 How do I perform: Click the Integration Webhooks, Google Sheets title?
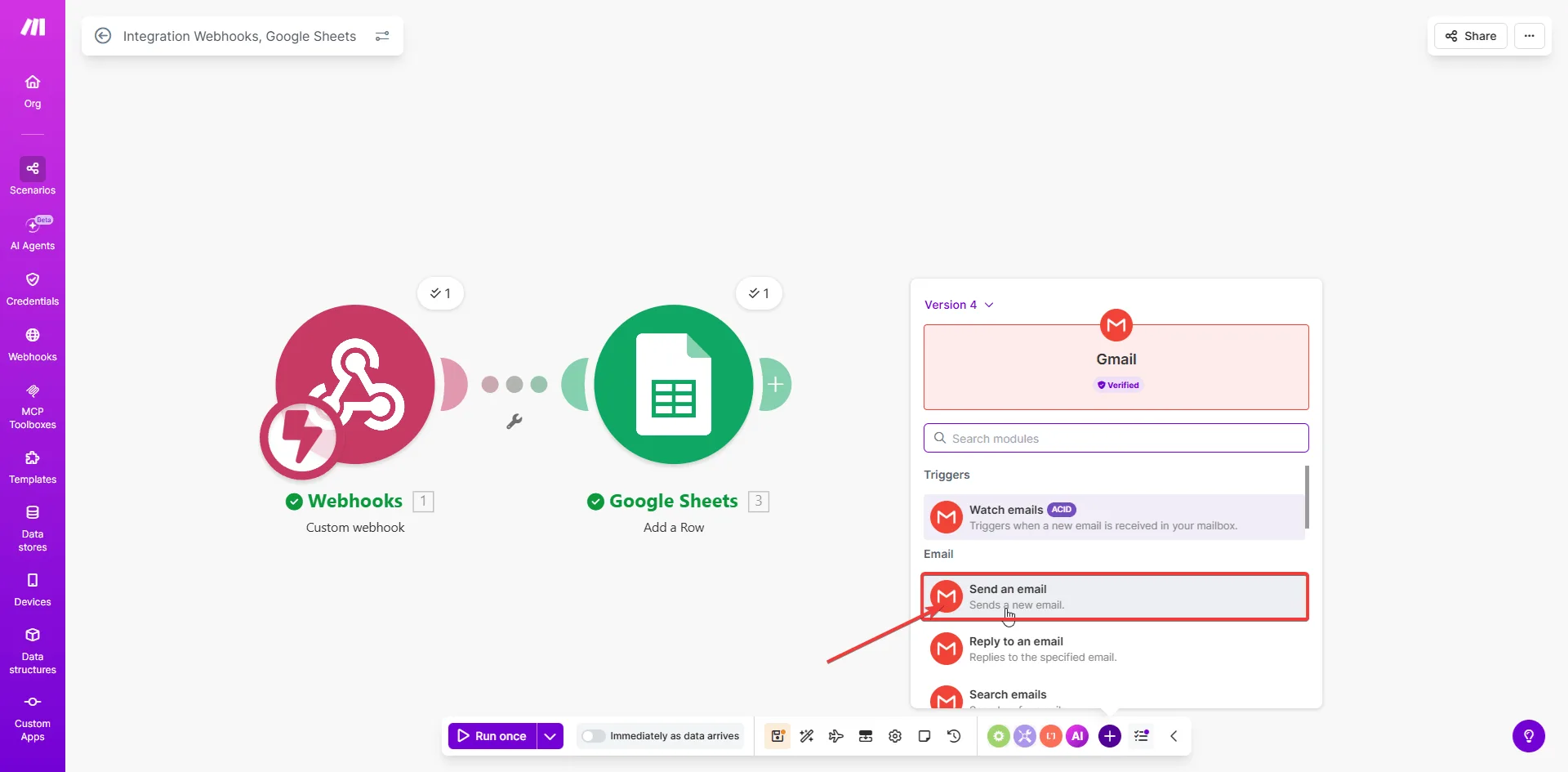[x=239, y=36]
